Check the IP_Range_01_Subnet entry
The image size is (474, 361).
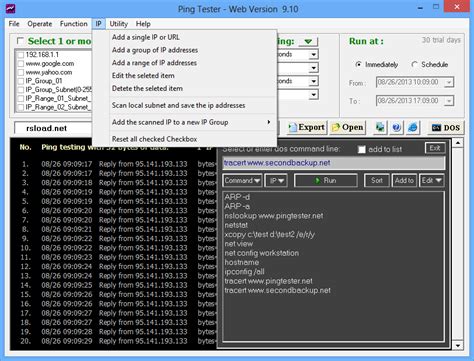coord(21,98)
